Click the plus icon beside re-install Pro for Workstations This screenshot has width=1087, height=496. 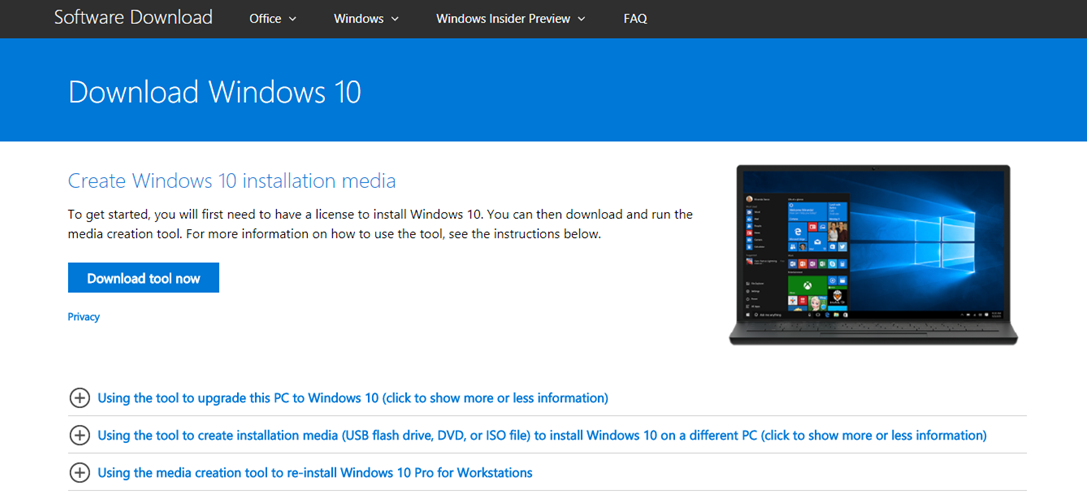[x=79, y=472]
